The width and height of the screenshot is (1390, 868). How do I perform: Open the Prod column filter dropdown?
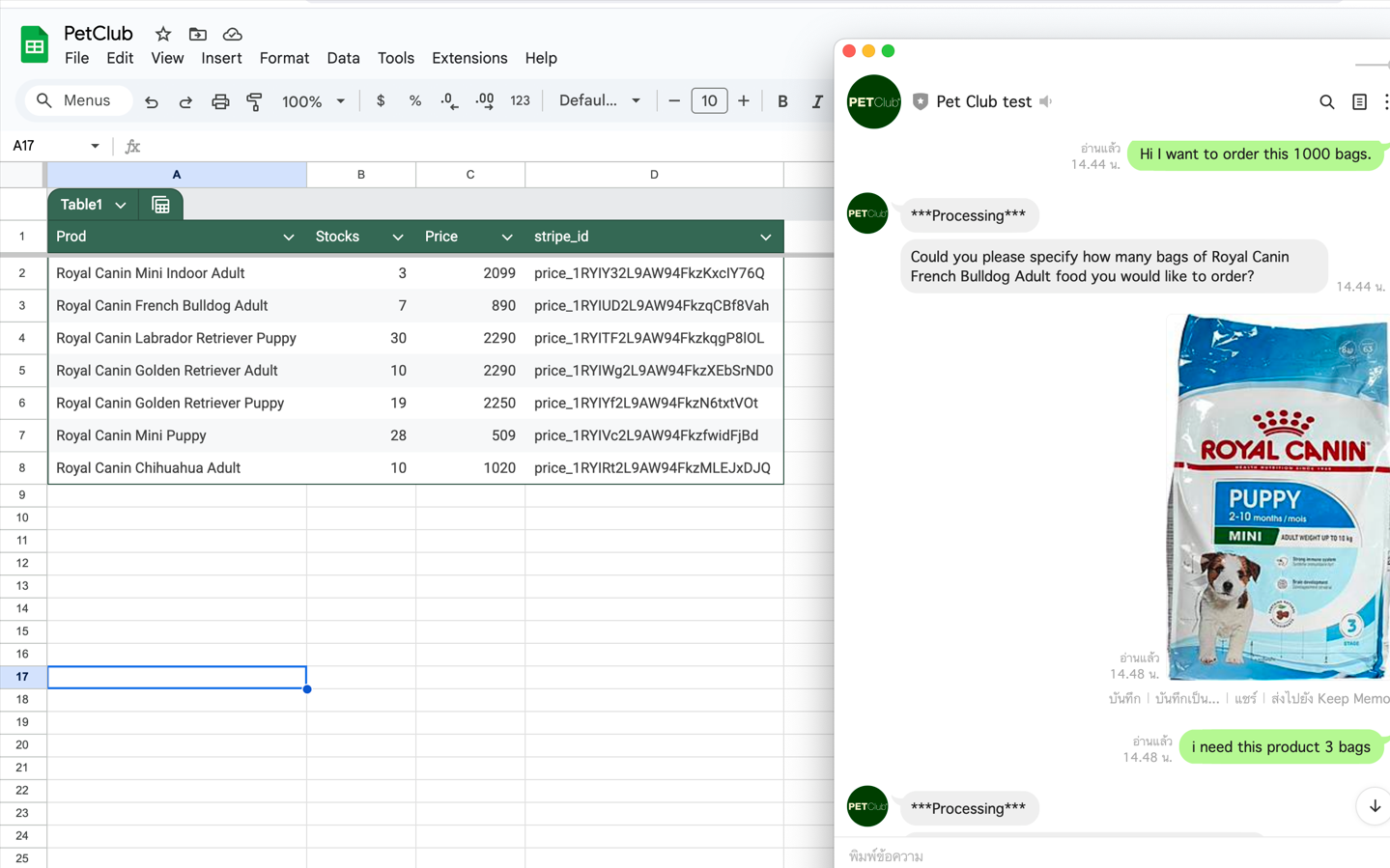point(288,237)
